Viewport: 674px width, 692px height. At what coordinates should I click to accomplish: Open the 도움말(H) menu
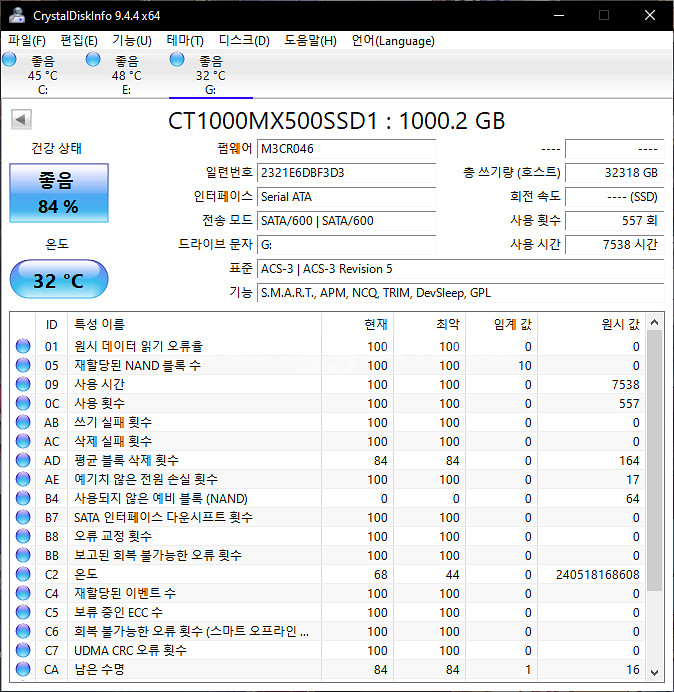tap(310, 41)
